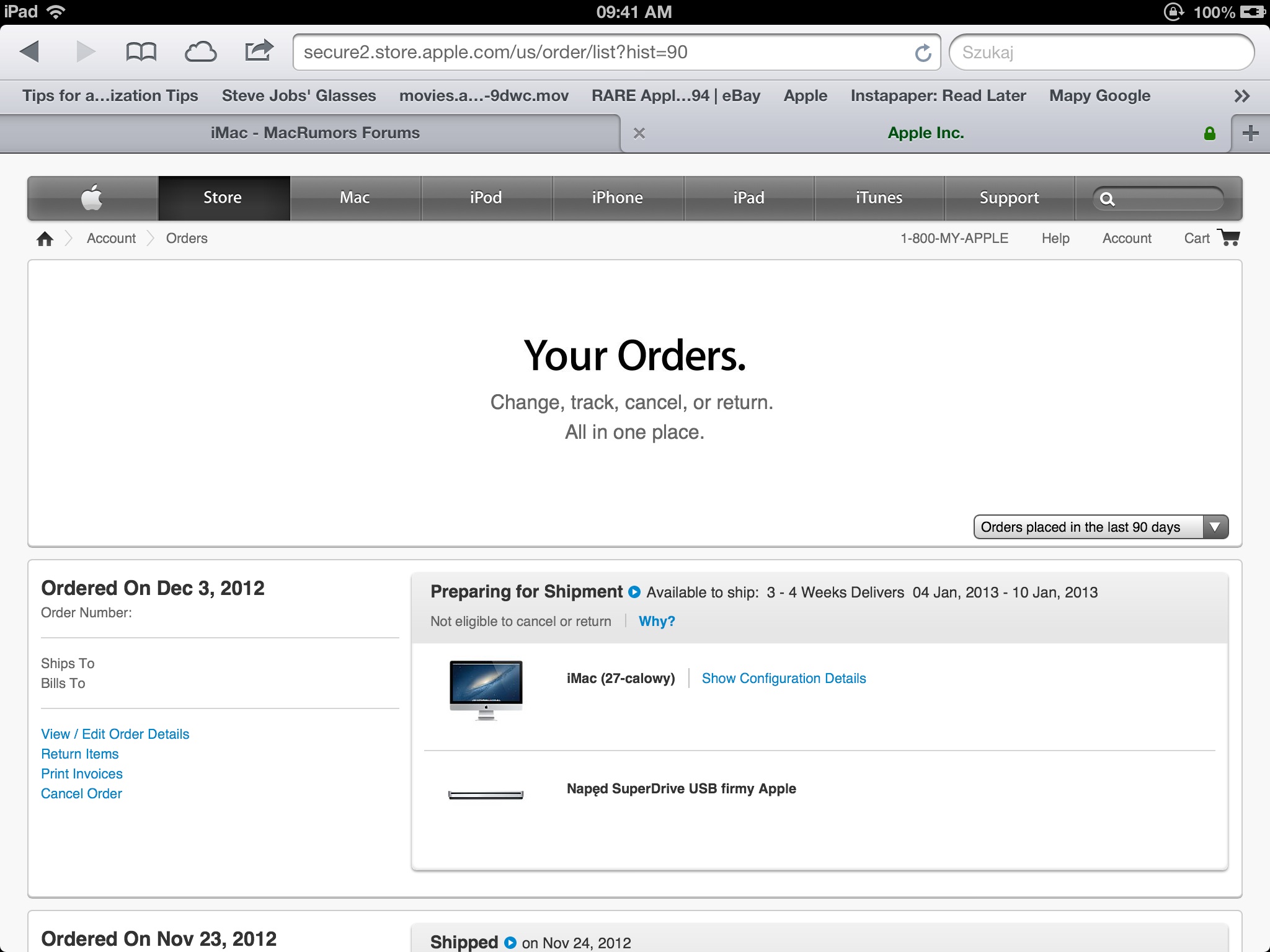Open the Mac navigation menu item
Image resolution: width=1270 pixels, height=952 pixels.
(355, 198)
